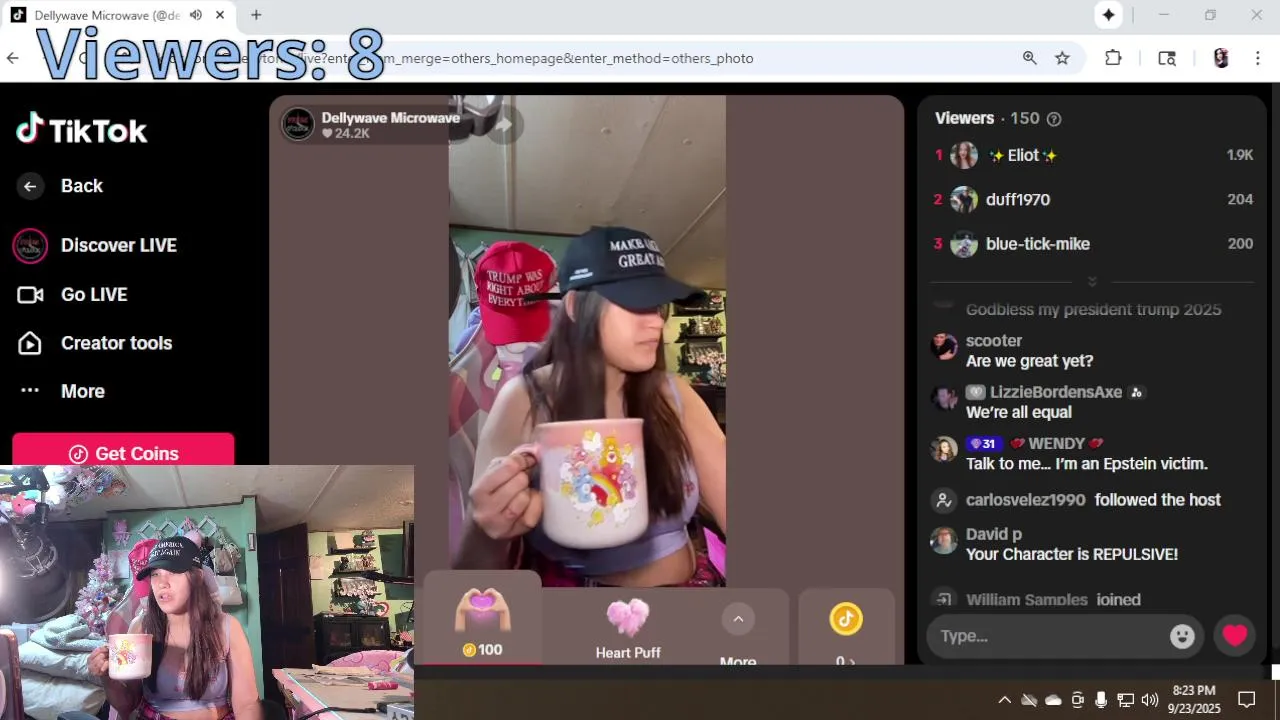Open the chat emoji picker

(1182, 636)
